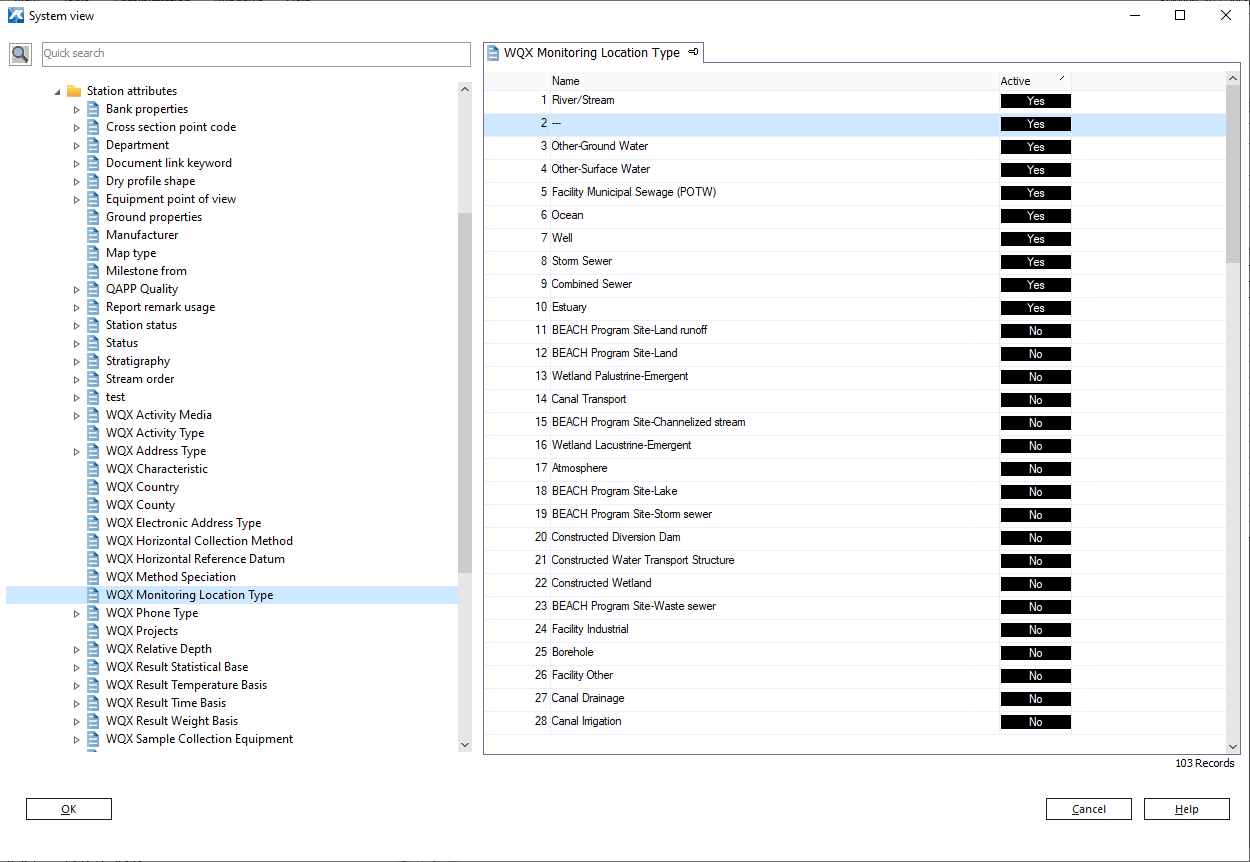Screen dimensions: 1250x862
Task: Expand the WQX Activity Media node
Action: 77,415
